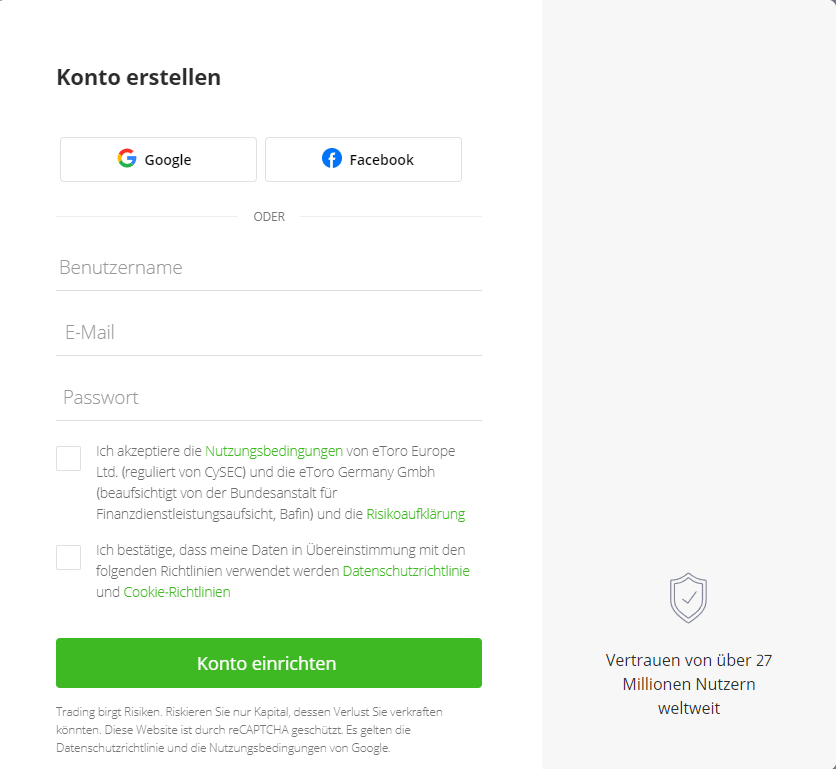Click the ODER divider label

[269, 217]
